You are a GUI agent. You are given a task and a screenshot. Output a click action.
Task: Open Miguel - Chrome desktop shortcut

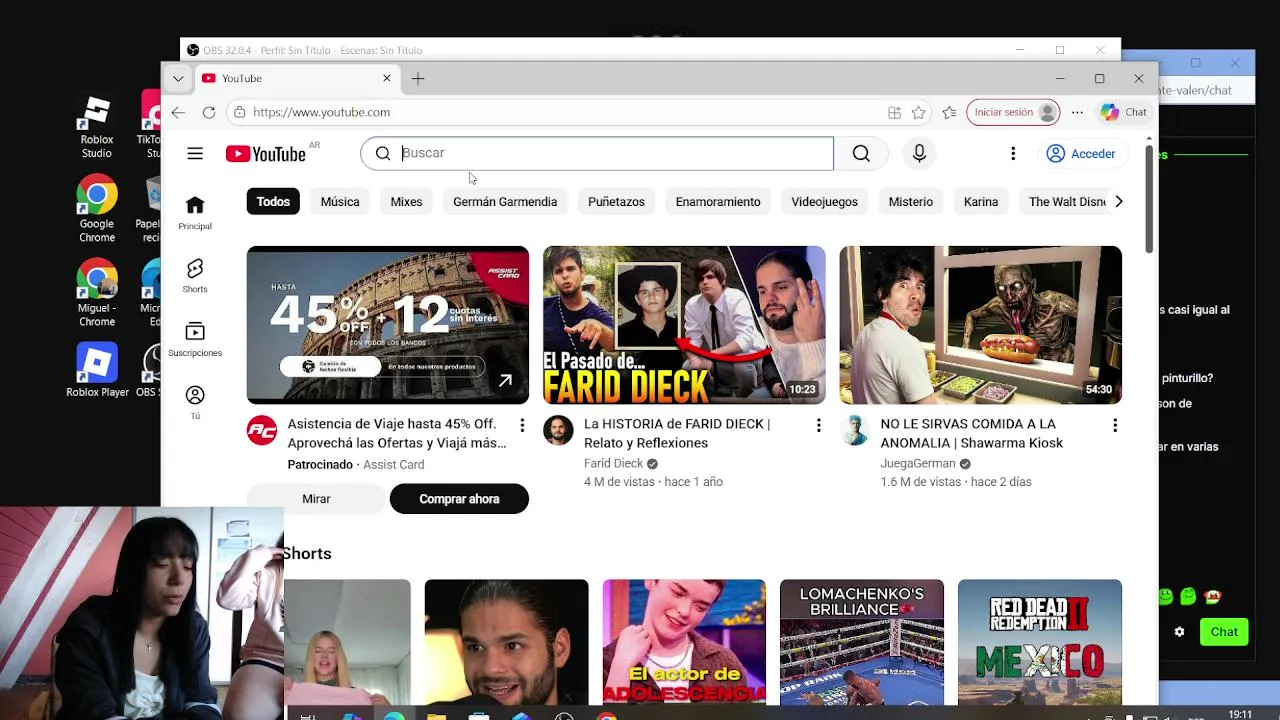[97, 294]
